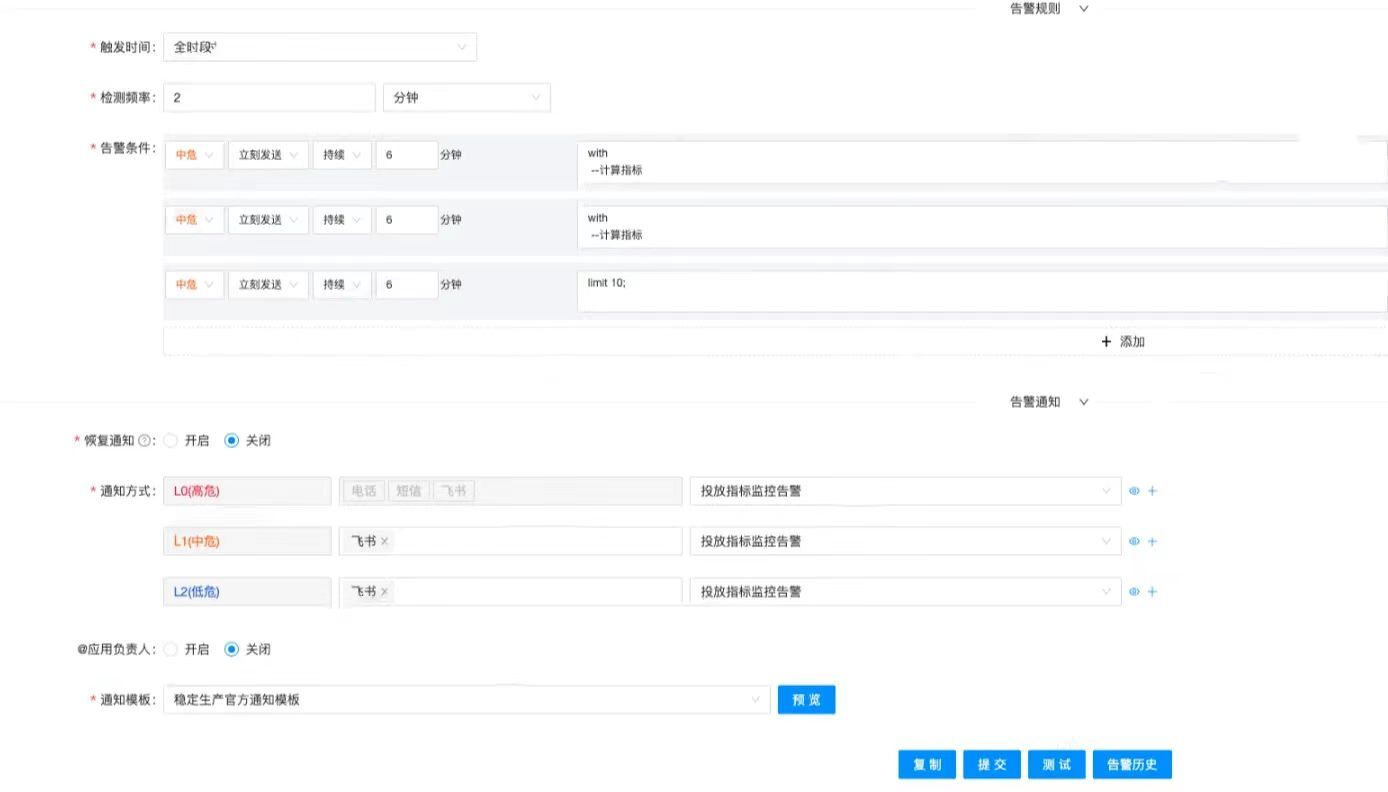Select 关闭 radio for 恢复通知

[x=232, y=440]
